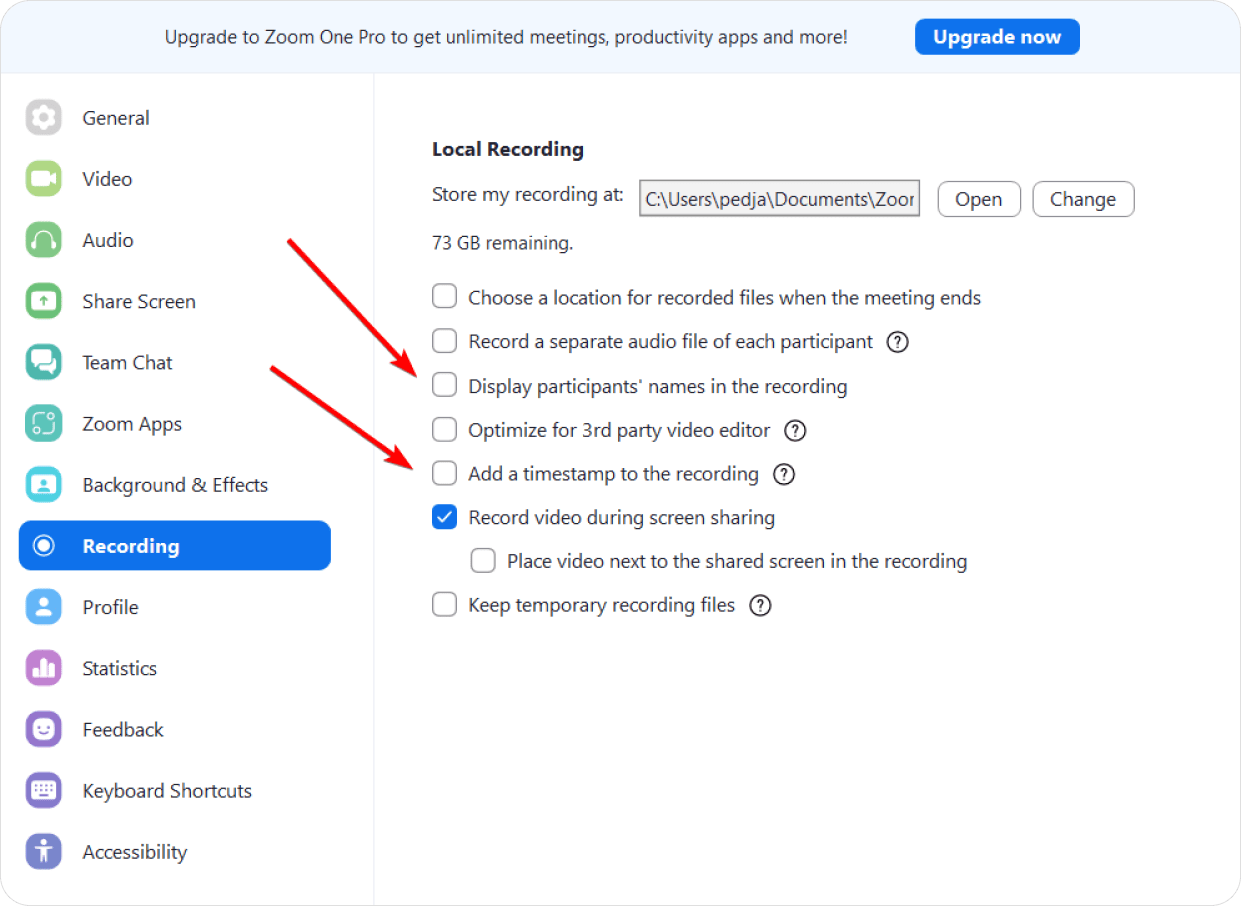The height and width of the screenshot is (906, 1241).
Task: Tick Optimize for 3rd party video editor
Action: [444, 430]
